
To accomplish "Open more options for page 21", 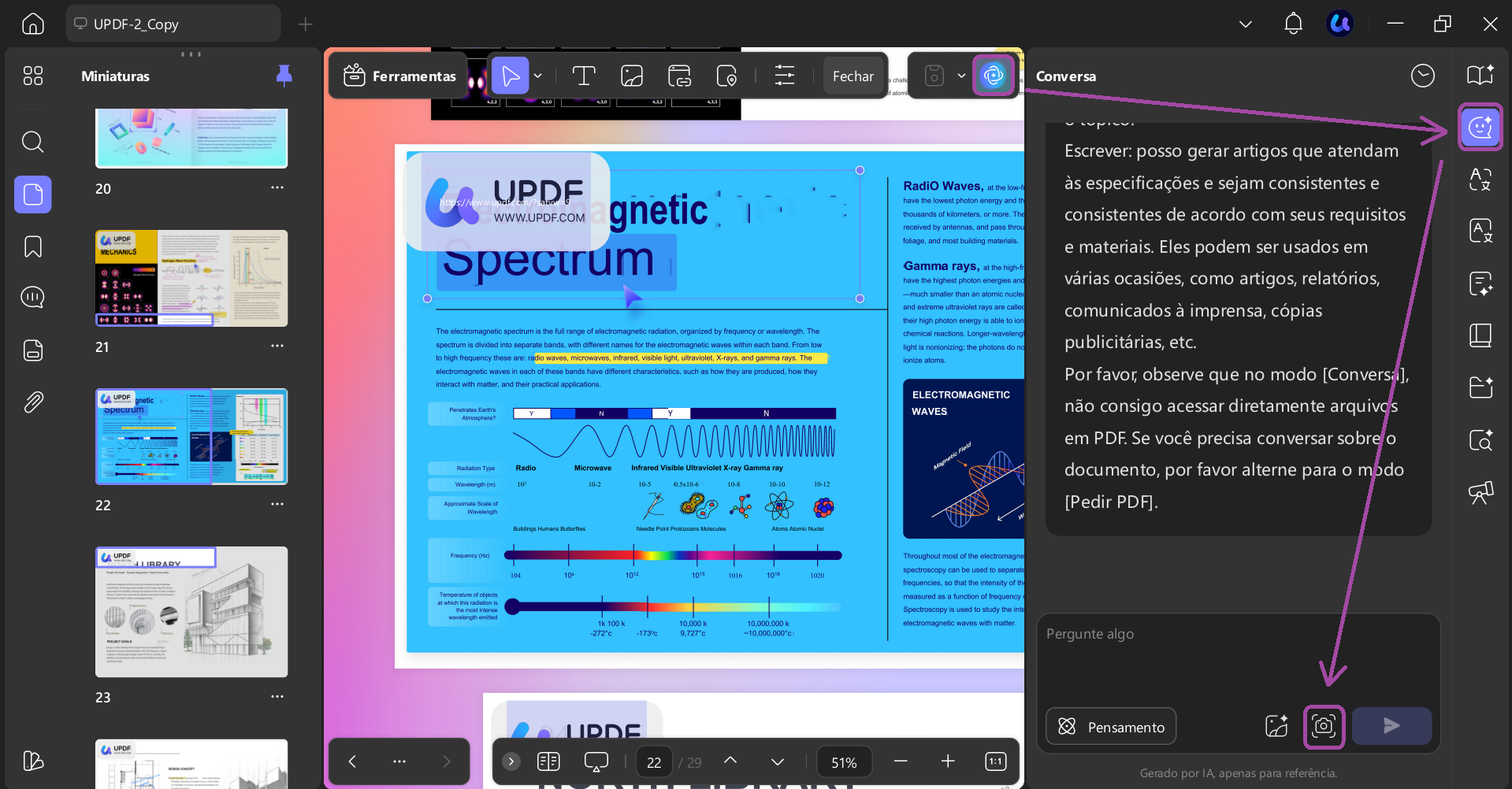I will 277,346.
